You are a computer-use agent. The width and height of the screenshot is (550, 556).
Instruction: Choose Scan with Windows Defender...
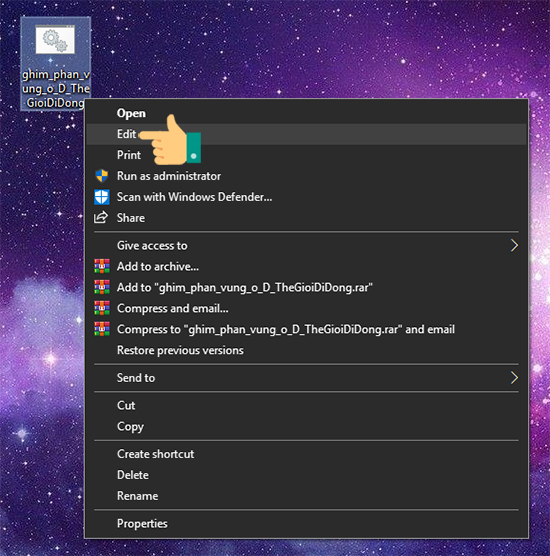[306, 197]
